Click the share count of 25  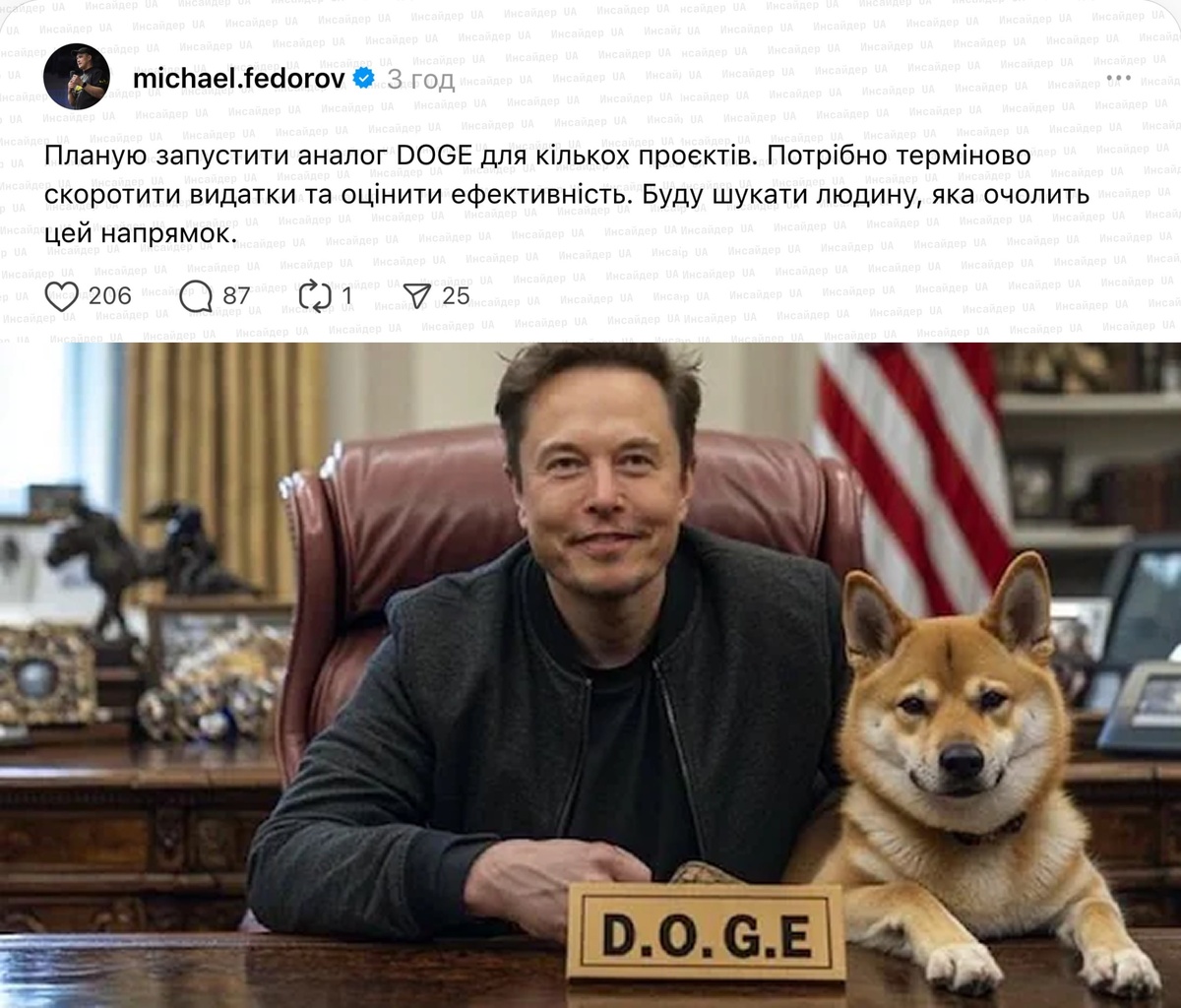click(456, 295)
